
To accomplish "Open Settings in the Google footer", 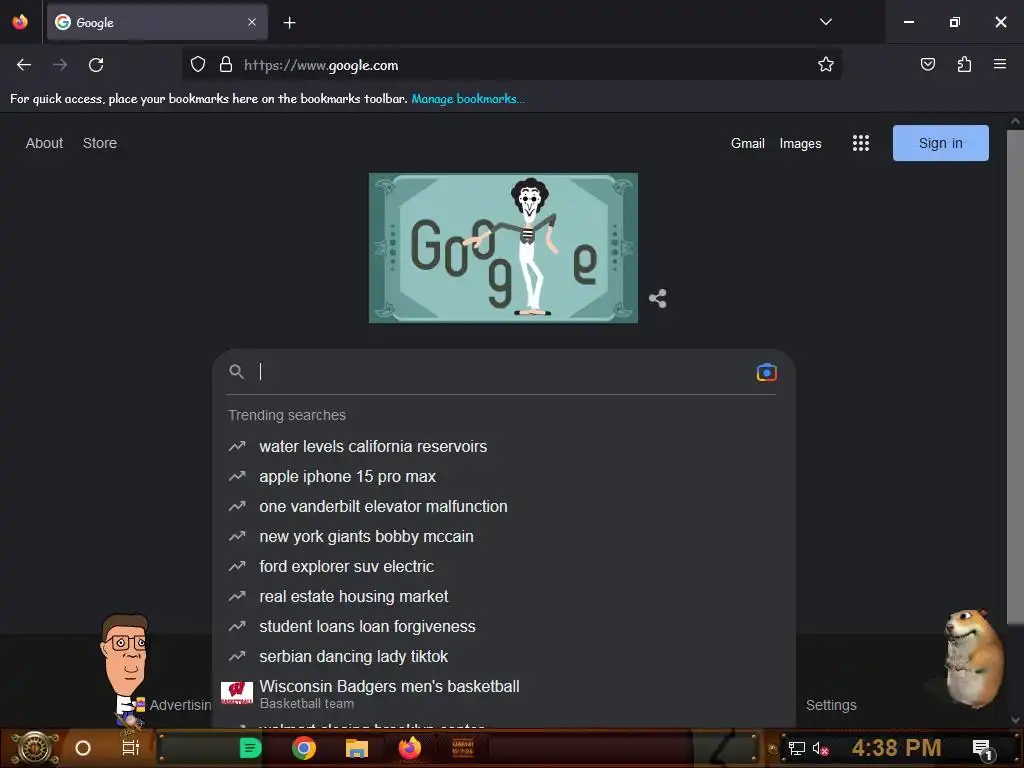I will (x=831, y=705).
